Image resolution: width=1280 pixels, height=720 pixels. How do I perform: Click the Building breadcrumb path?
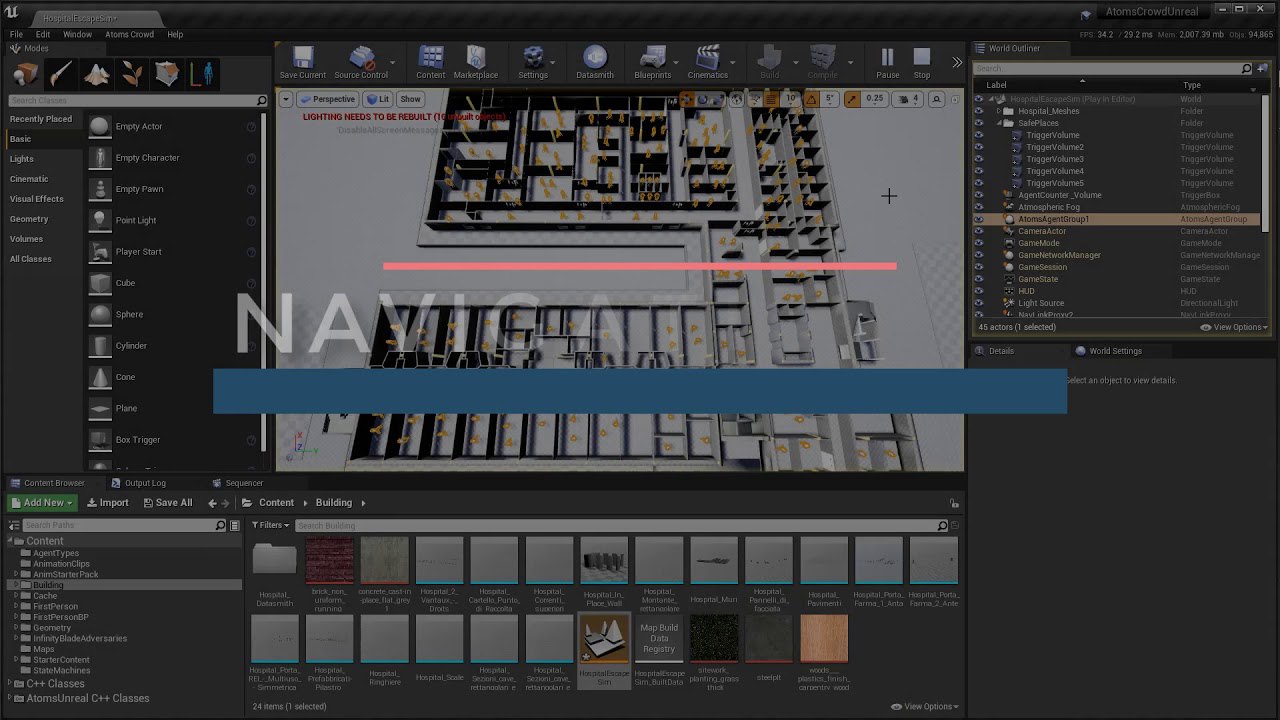coord(334,503)
